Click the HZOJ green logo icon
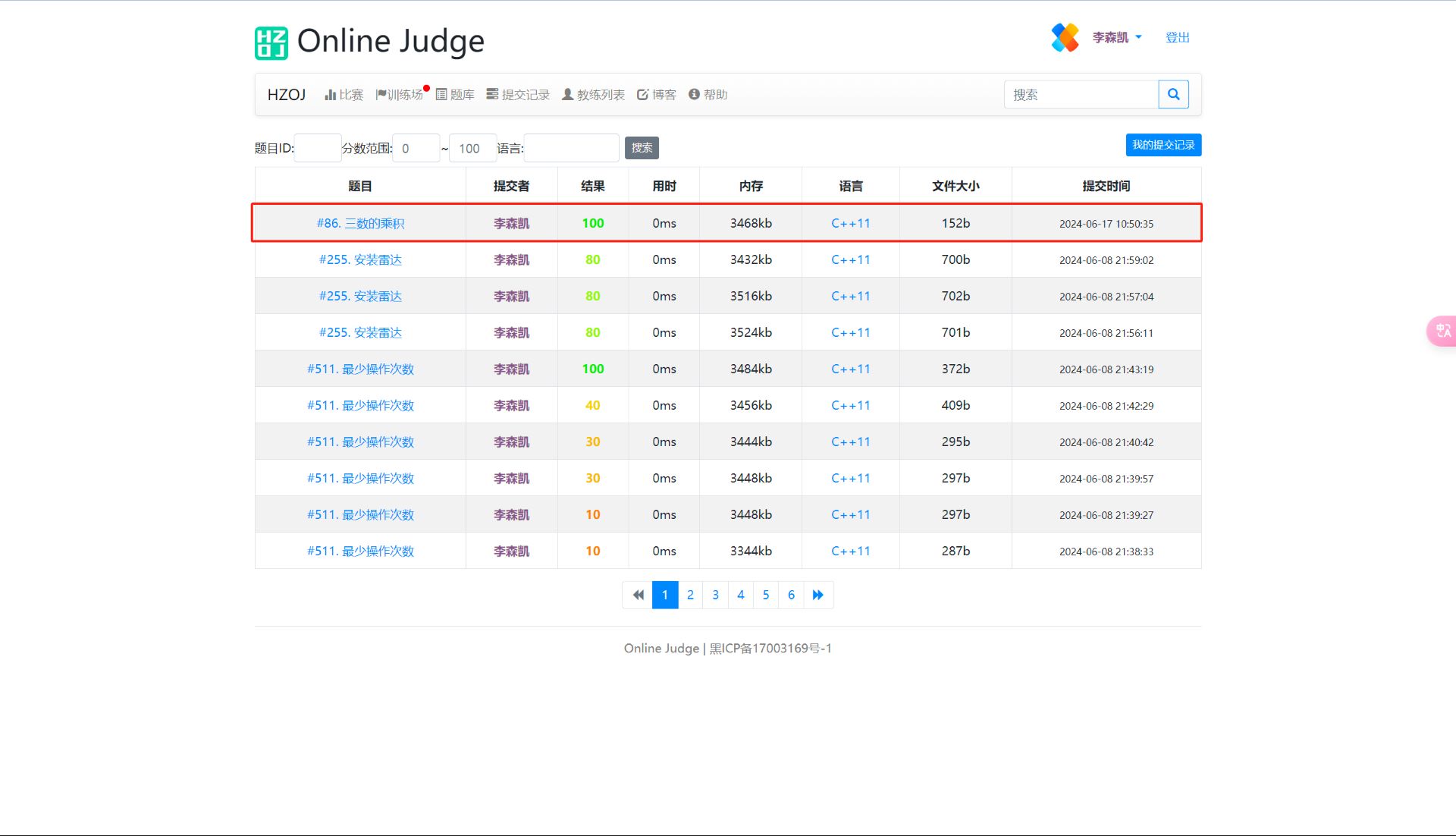 tap(271, 42)
